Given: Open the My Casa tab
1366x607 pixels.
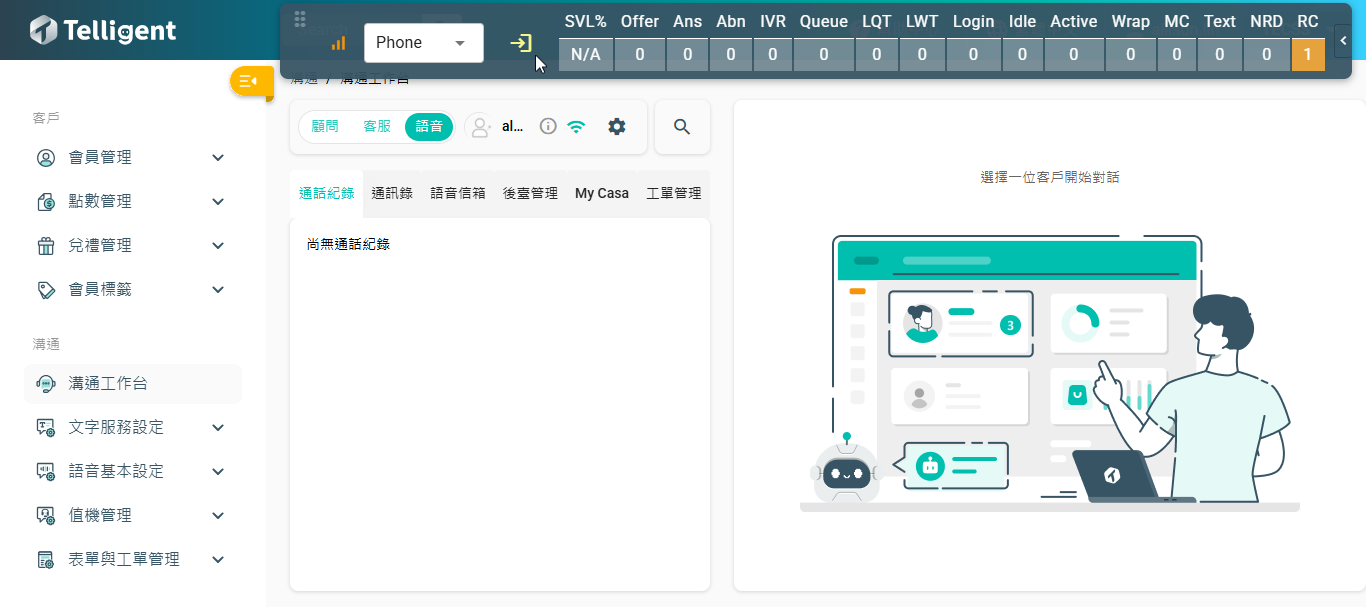Looking at the screenshot, I should pyautogui.click(x=602, y=193).
